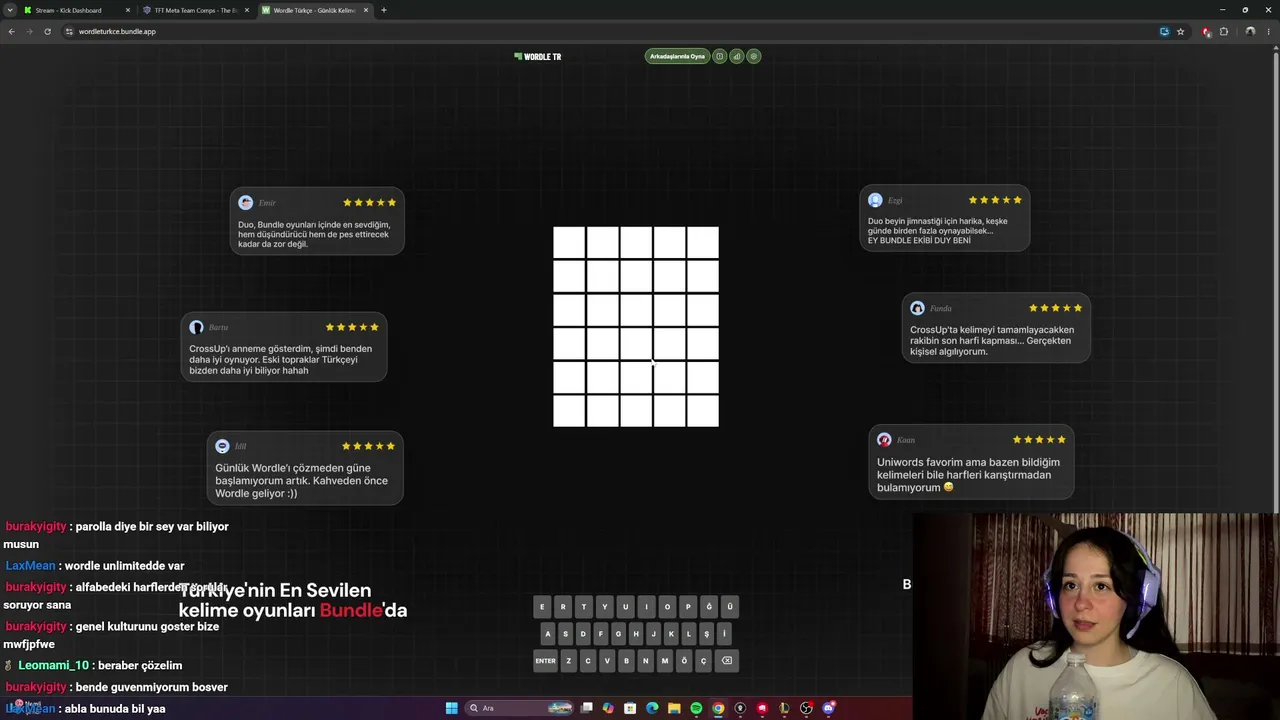Click the Wordle TR logo
1280x720 pixels.
tap(538, 57)
